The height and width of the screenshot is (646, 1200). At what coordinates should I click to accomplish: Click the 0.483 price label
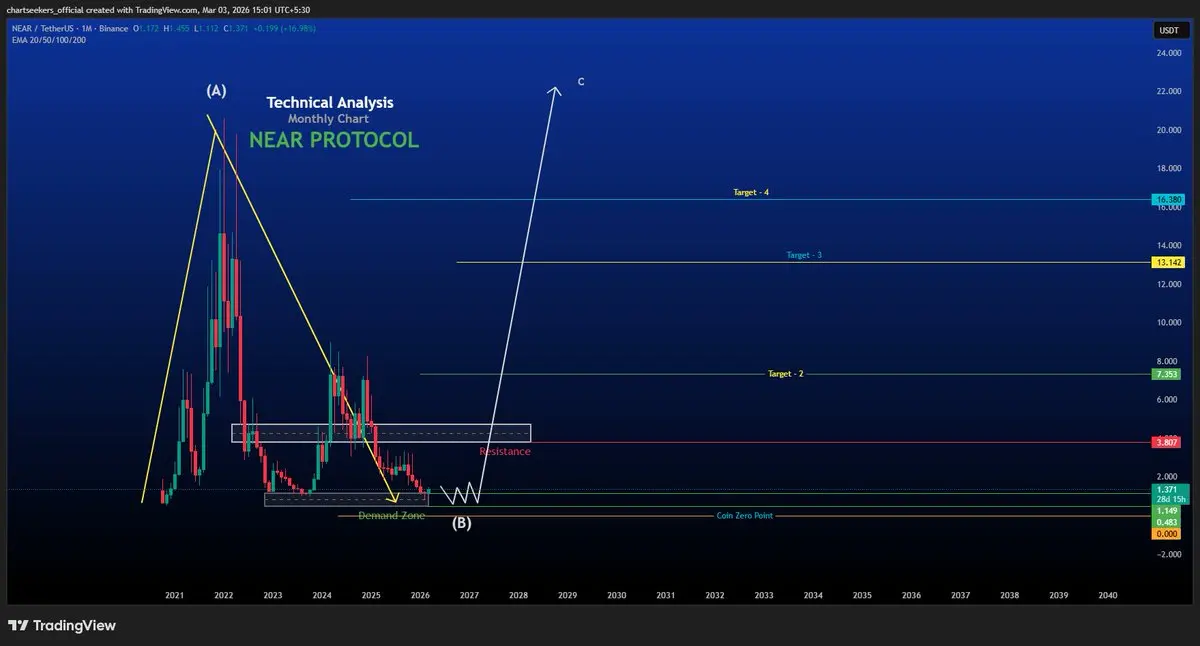[1167, 522]
